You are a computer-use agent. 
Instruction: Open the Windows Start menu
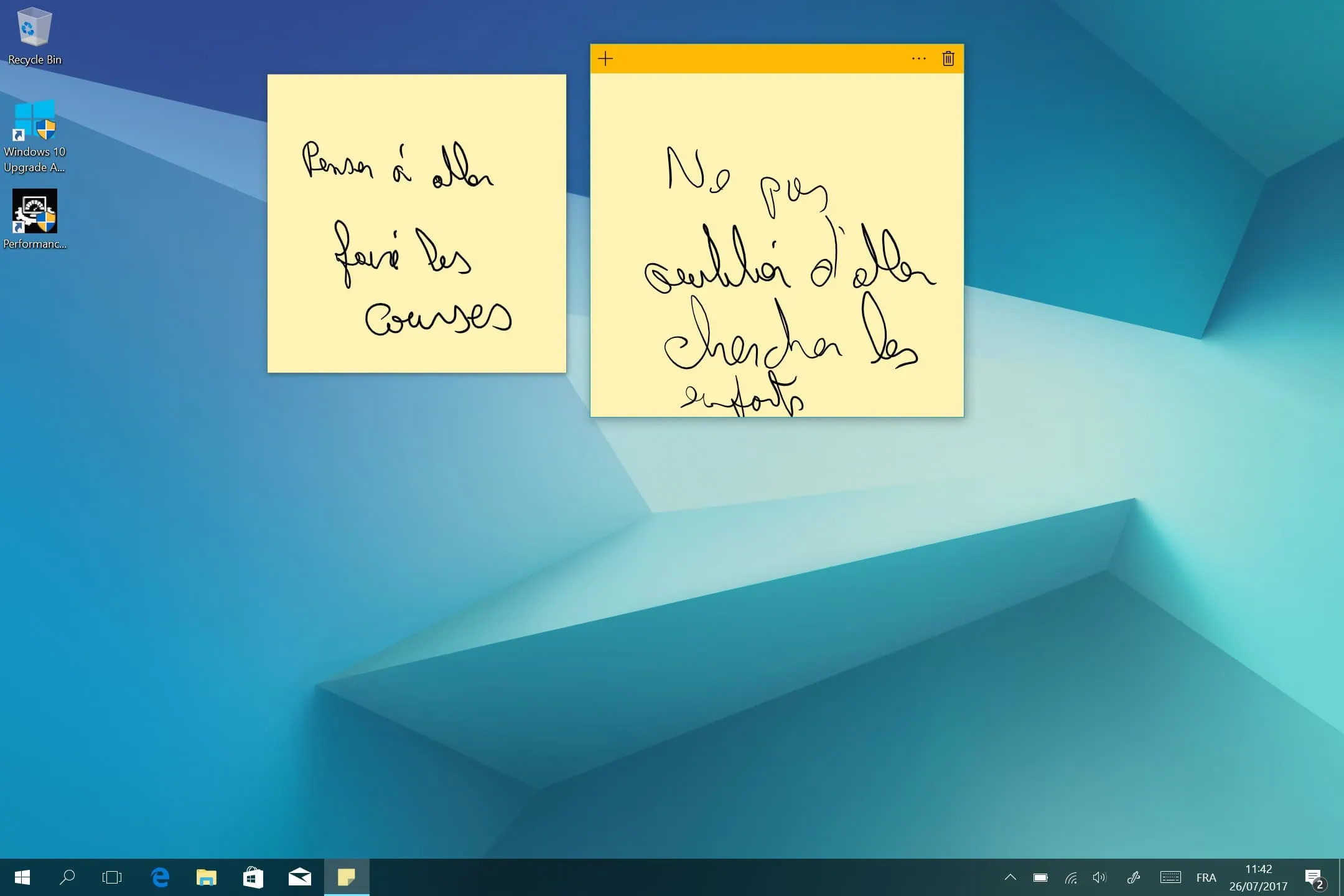click(22, 877)
